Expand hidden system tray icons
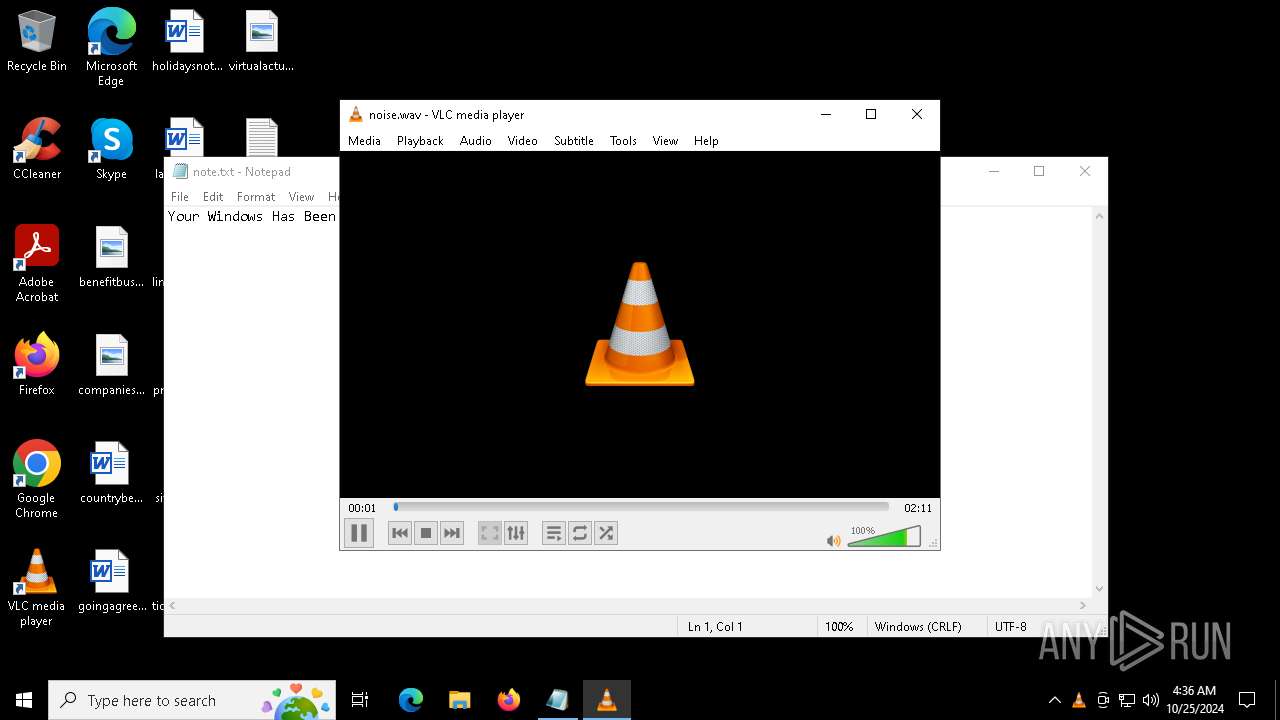 1054,700
